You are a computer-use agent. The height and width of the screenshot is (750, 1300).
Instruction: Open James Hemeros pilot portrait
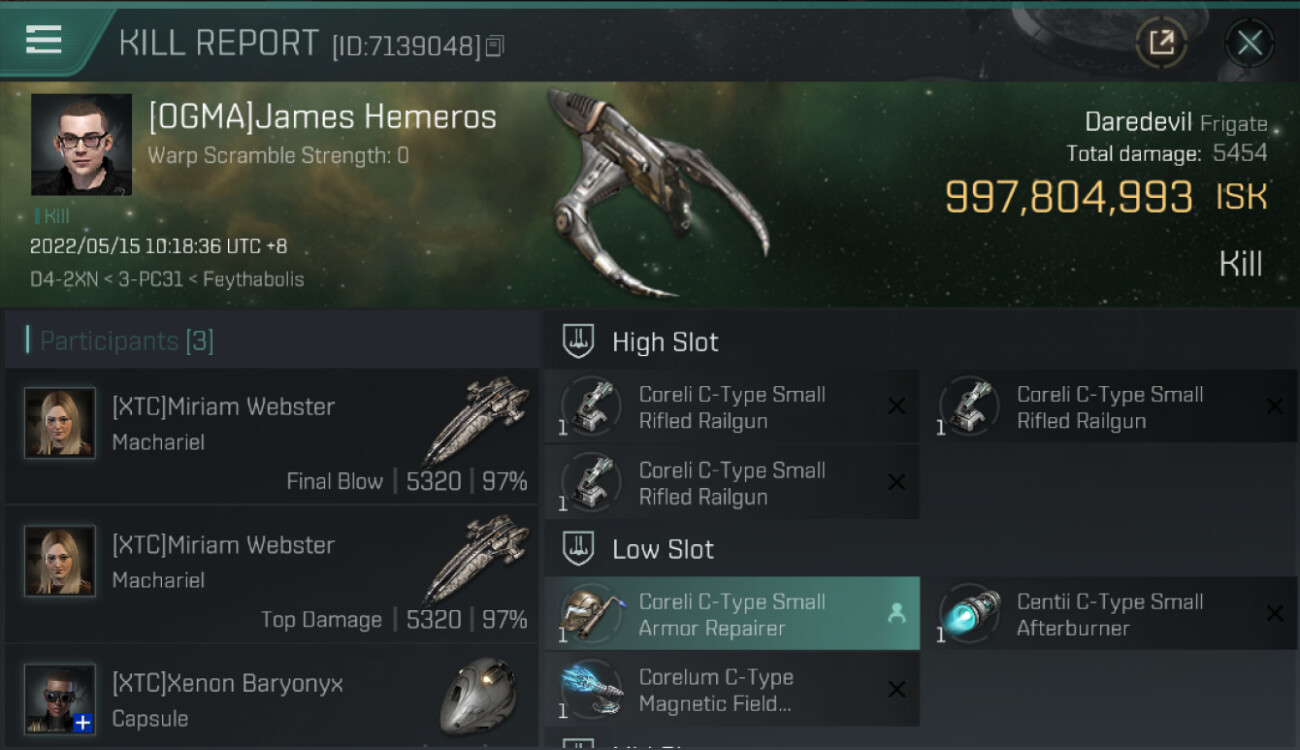(81, 144)
